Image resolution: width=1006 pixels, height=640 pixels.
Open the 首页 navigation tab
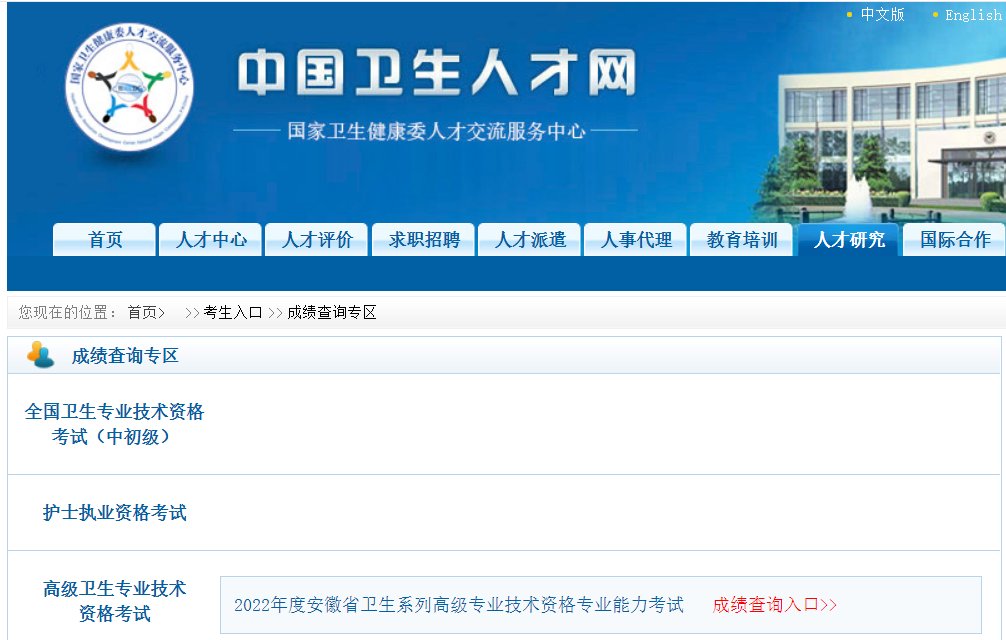104,240
